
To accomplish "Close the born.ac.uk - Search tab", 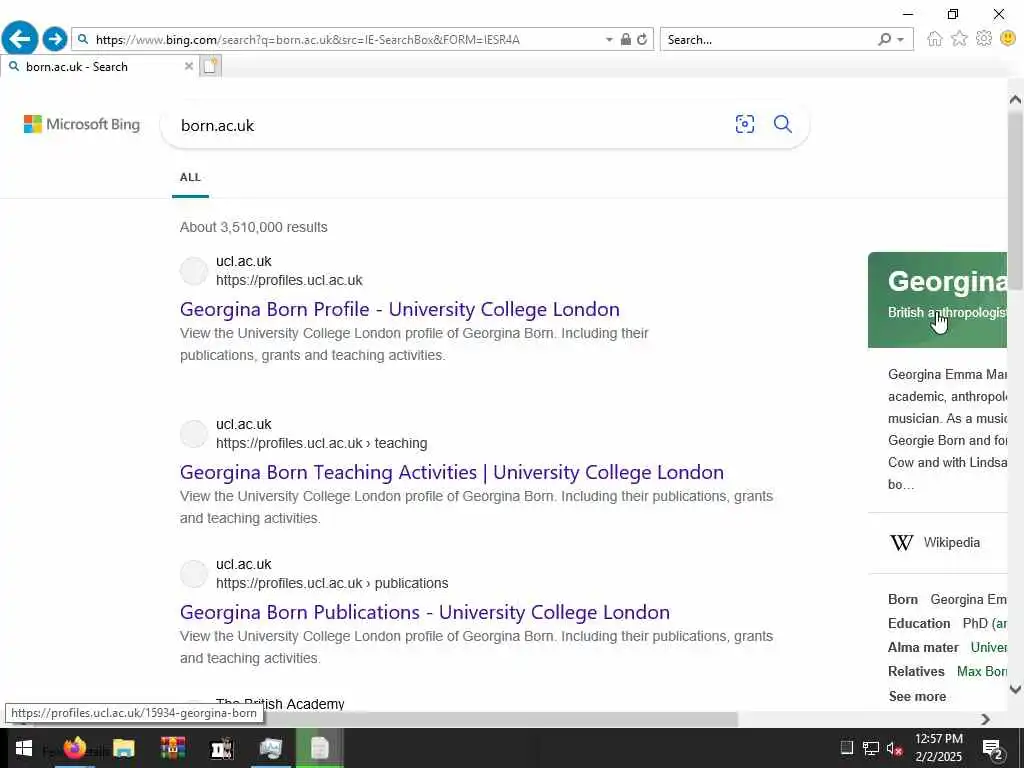I will pos(188,66).
